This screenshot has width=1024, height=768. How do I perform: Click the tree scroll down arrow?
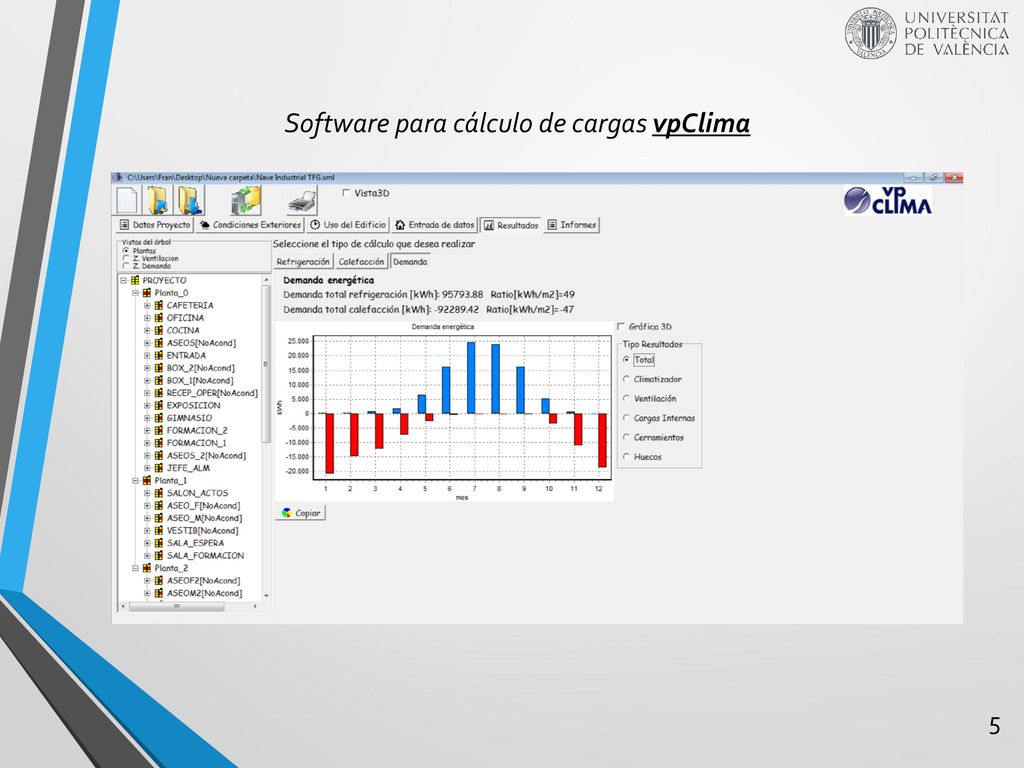266,595
